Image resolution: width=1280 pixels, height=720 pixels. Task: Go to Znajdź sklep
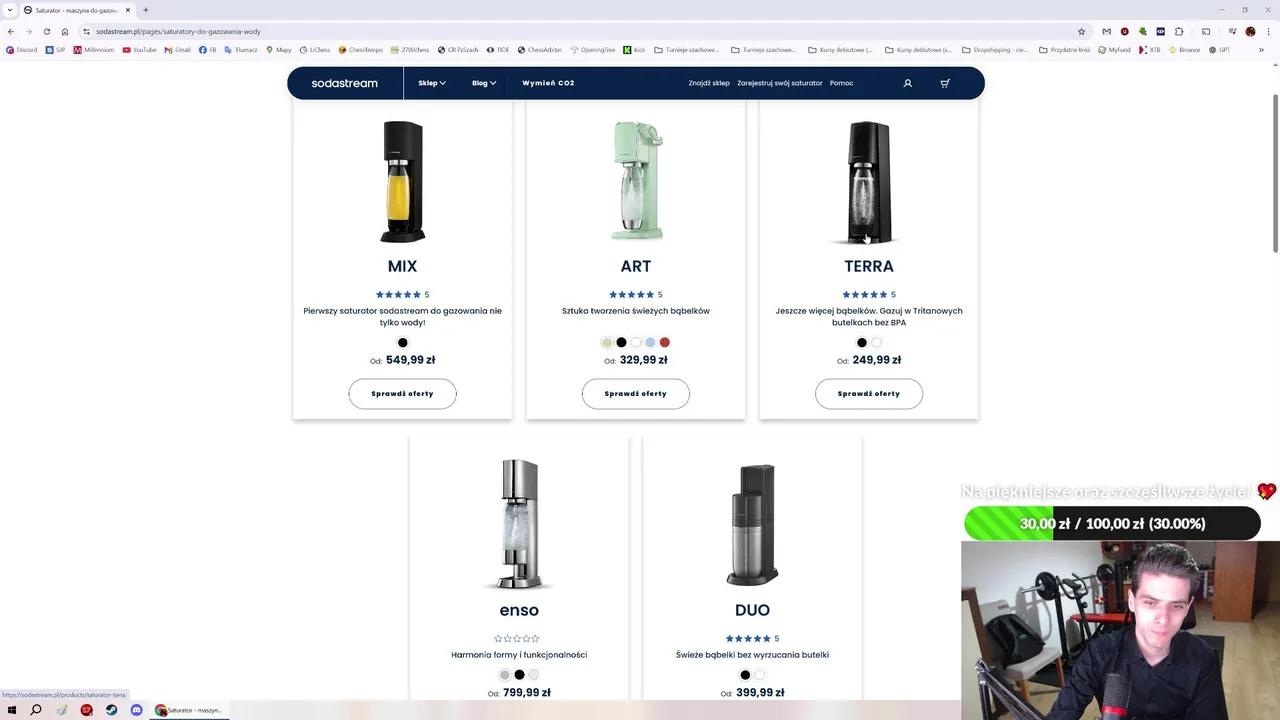click(709, 83)
